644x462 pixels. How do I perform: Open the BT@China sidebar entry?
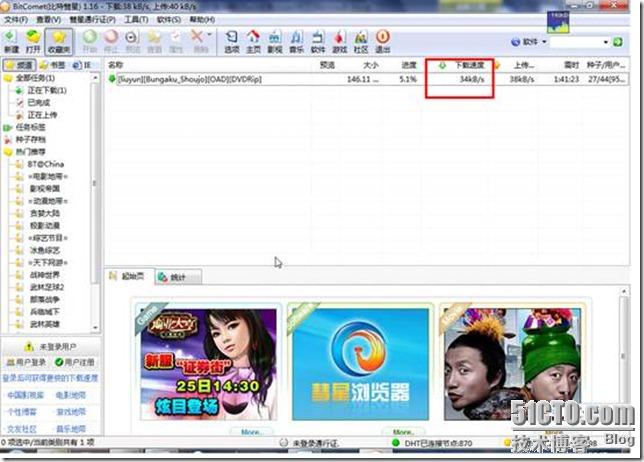[x=46, y=164]
